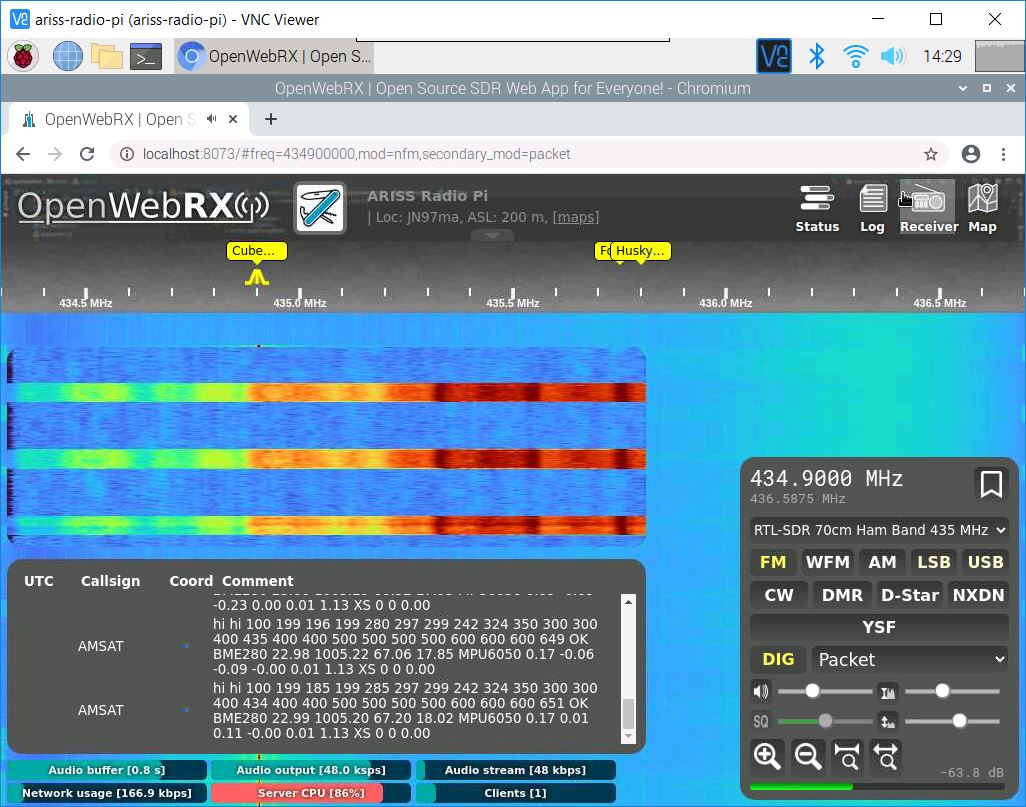The height and width of the screenshot is (807, 1026).
Task: Open the terminal from the taskbar
Action: click(146, 56)
